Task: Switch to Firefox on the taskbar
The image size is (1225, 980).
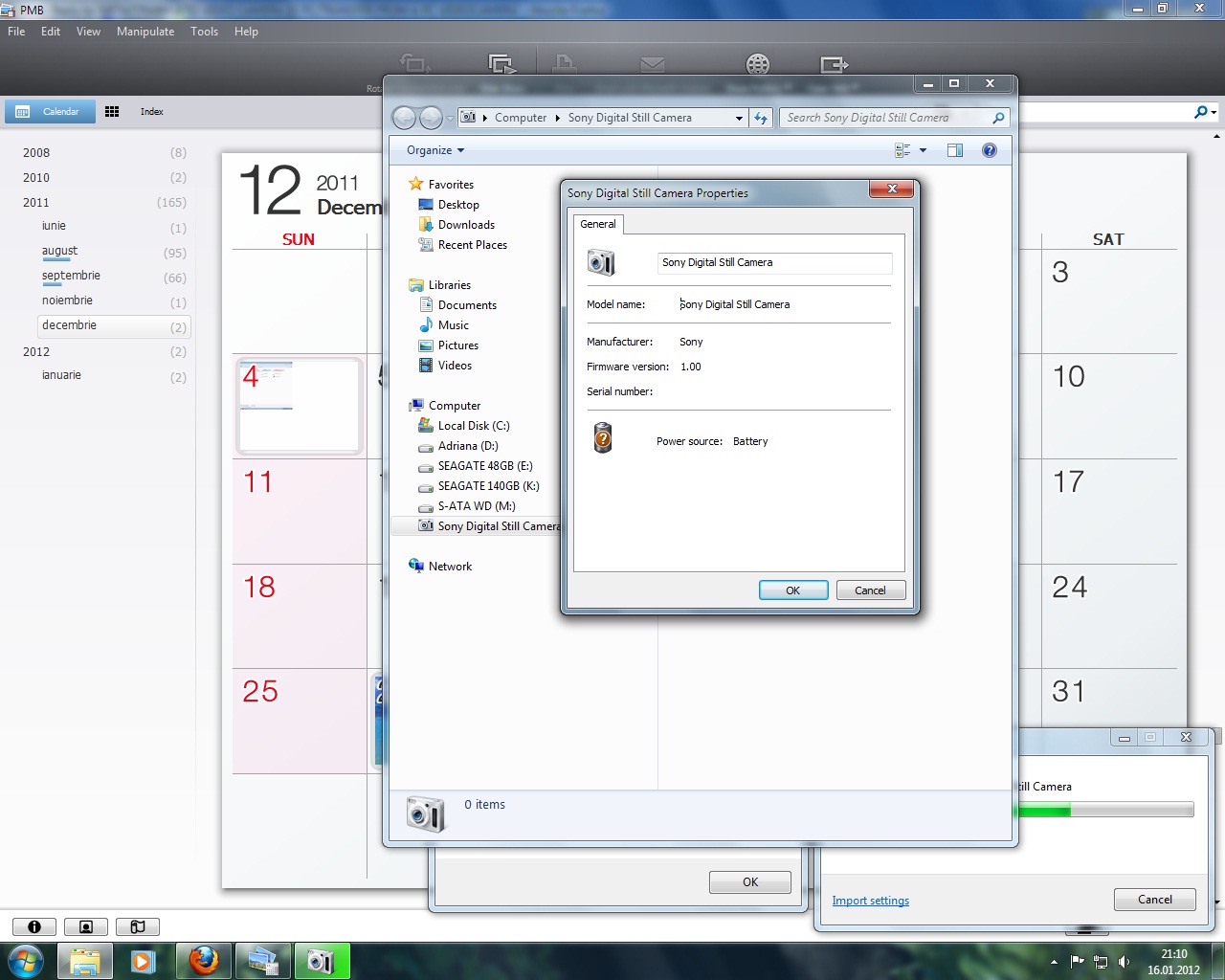Action: coord(203,961)
